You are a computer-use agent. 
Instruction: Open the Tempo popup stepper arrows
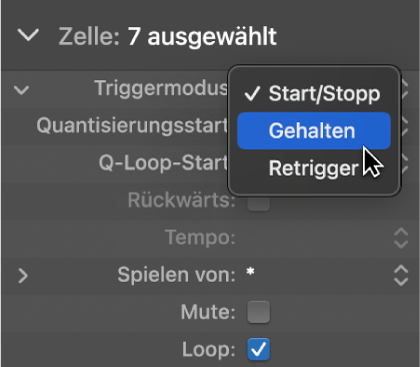pyautogui.click(x=401, y=238)
